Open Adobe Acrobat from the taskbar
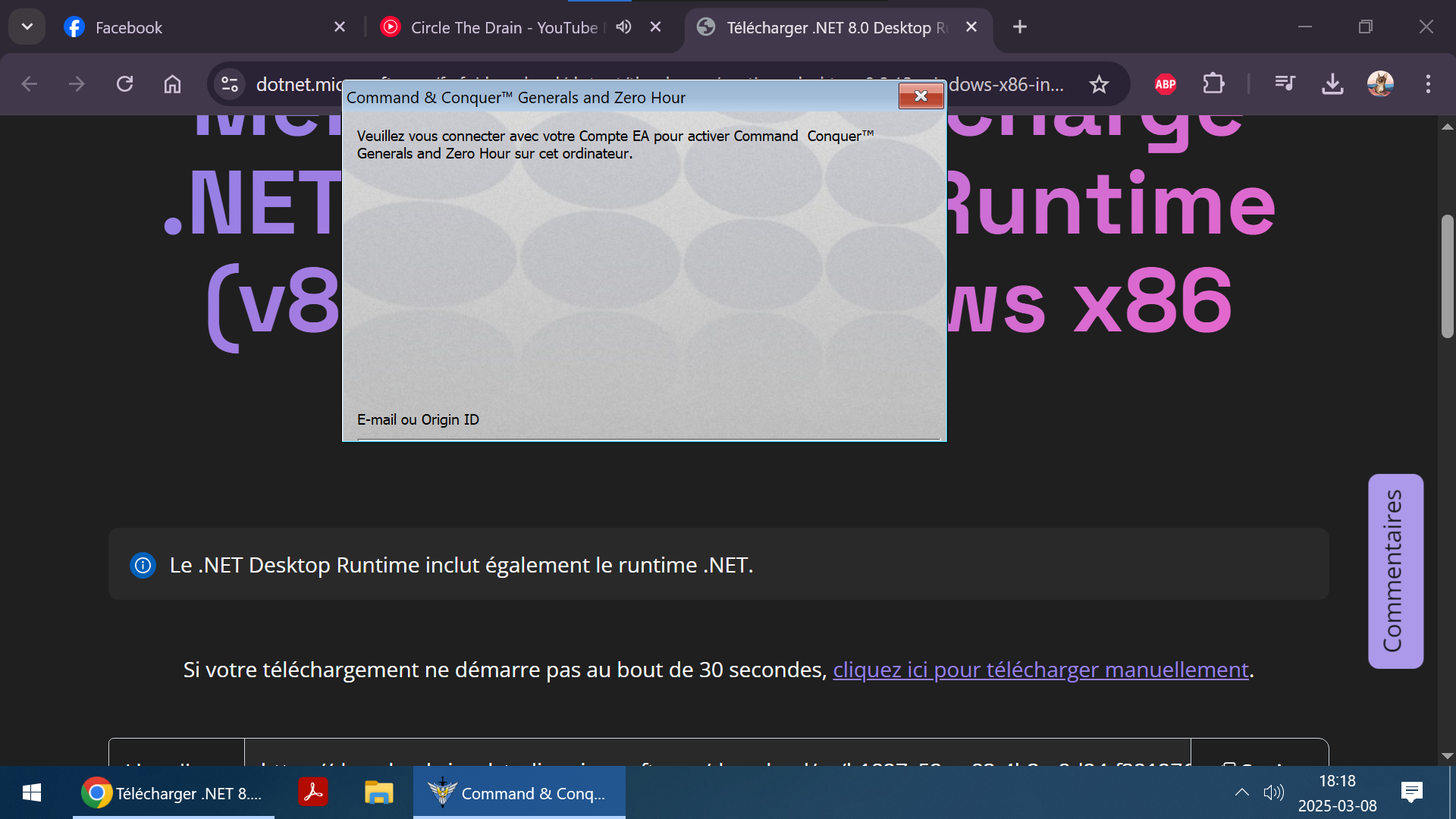1456x819 pixels. pos(313,792)
